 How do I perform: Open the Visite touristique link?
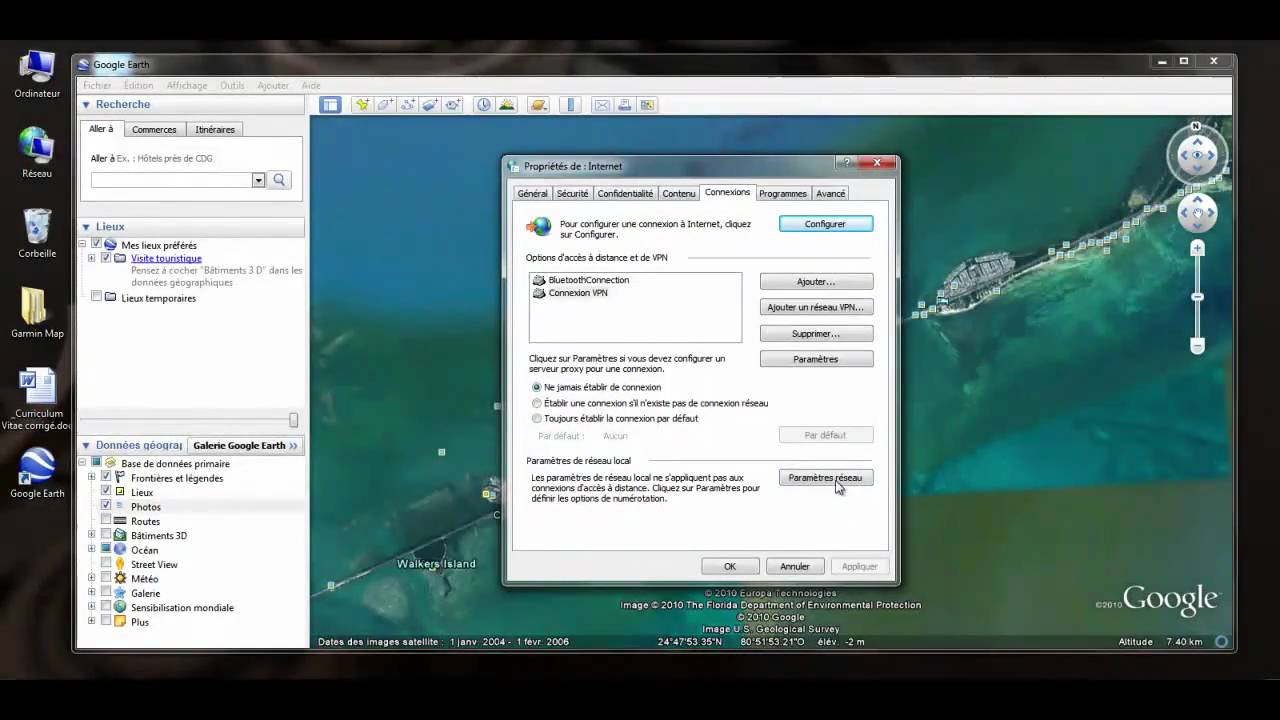166,258
